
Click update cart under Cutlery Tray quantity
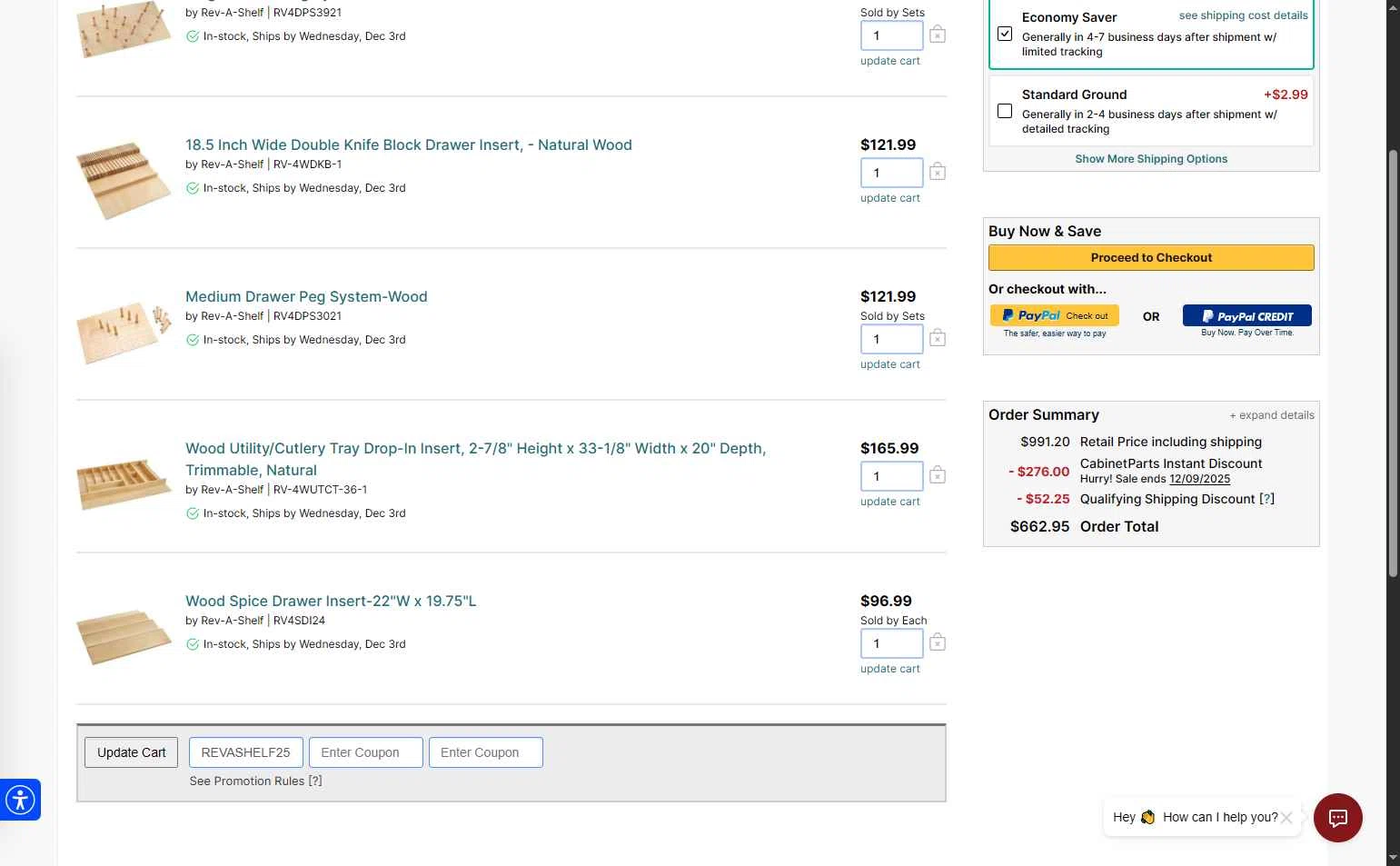[x=890, y=502]
